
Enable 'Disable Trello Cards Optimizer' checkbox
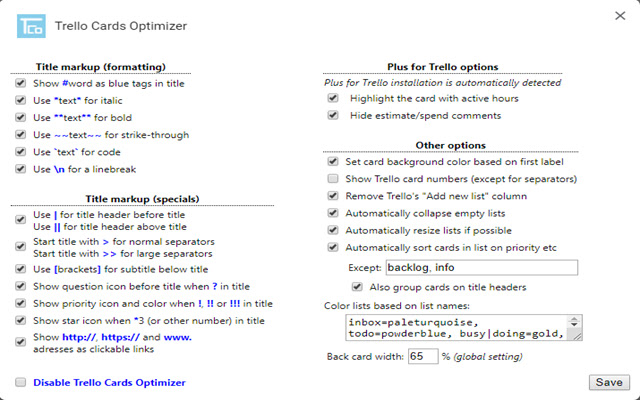pyautogui.click(x=21, y=382)
